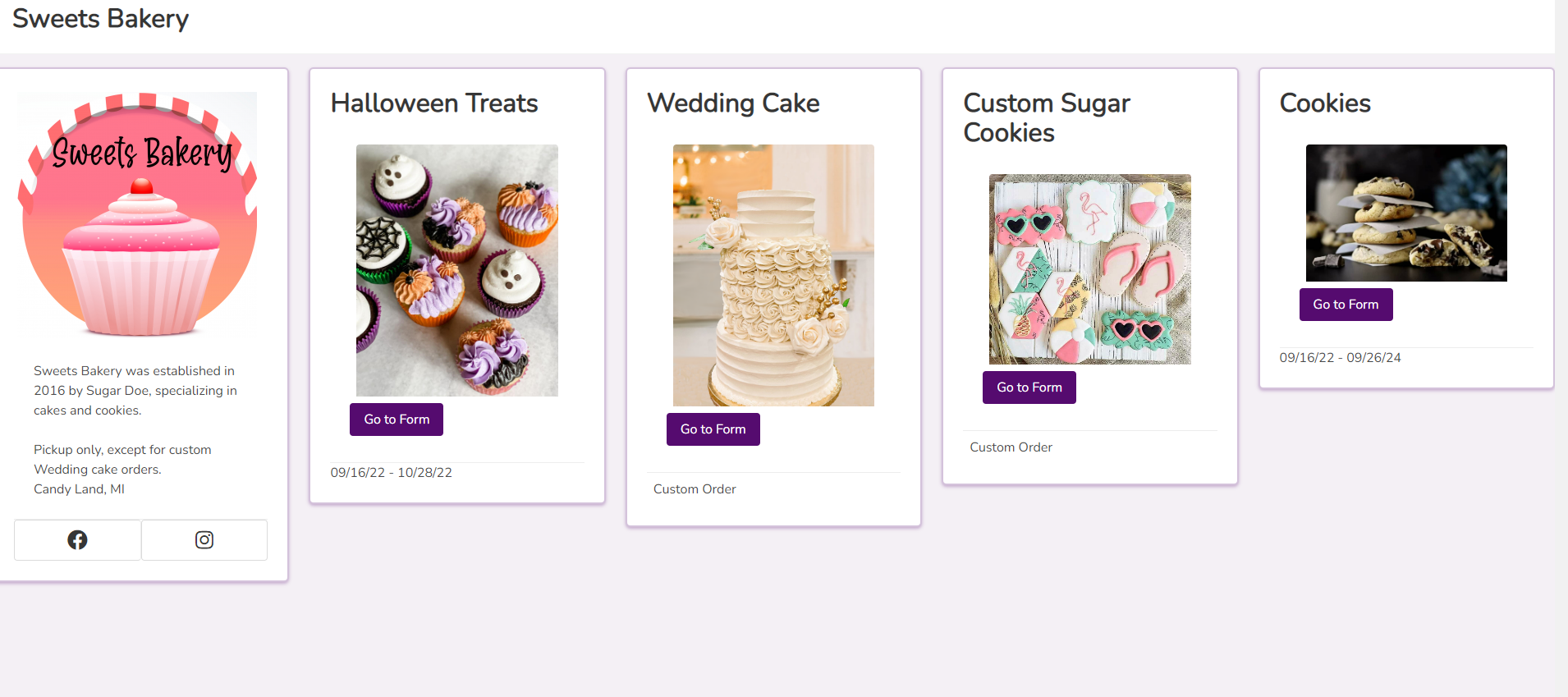
Task: Click Custom Order label under Wedding Cake
Action: 695,489
